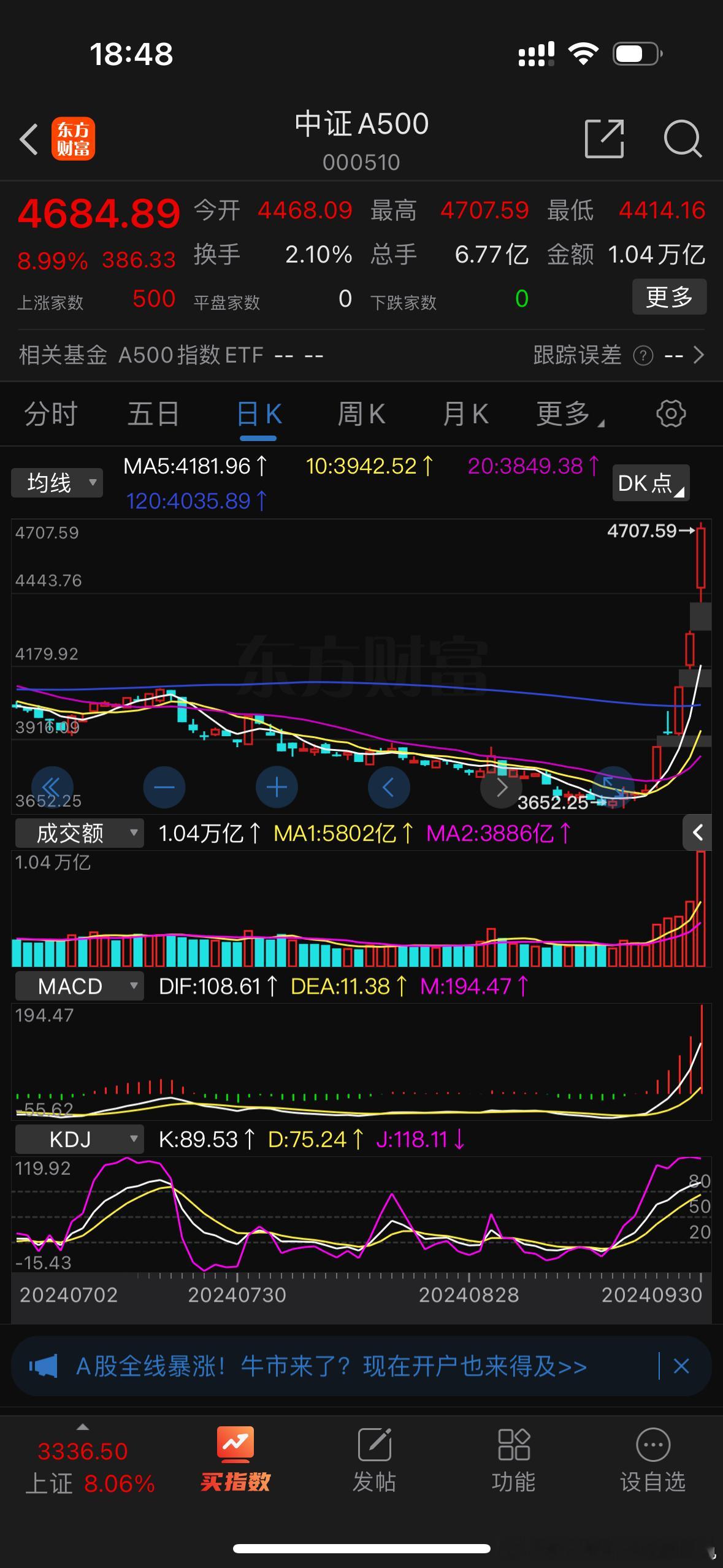
Task: Tap the 买指数 icon
Action: tap(235, 1445)
